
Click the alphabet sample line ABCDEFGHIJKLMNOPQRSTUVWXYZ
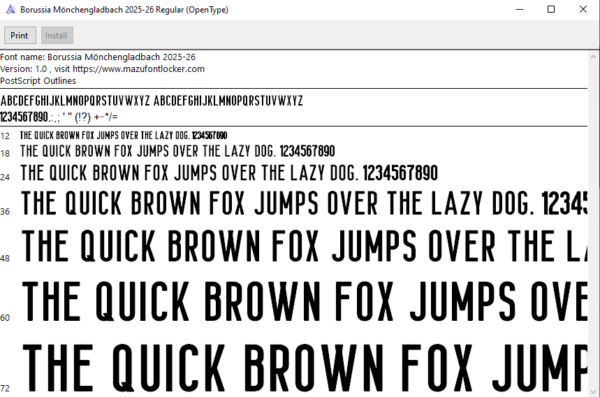click(152, 101)
